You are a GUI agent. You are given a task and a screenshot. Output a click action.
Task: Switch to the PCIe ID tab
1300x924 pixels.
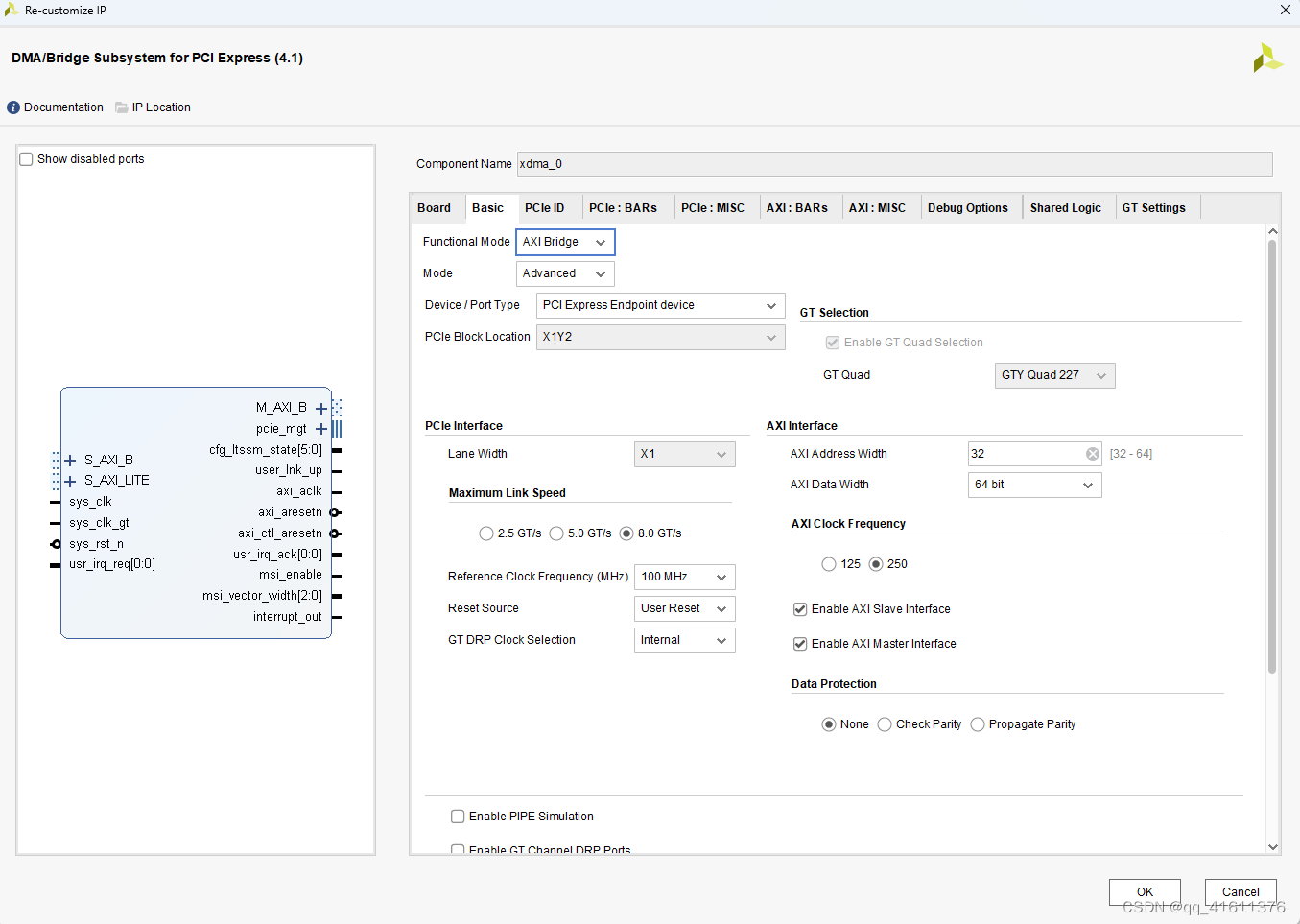pos(544,208)
